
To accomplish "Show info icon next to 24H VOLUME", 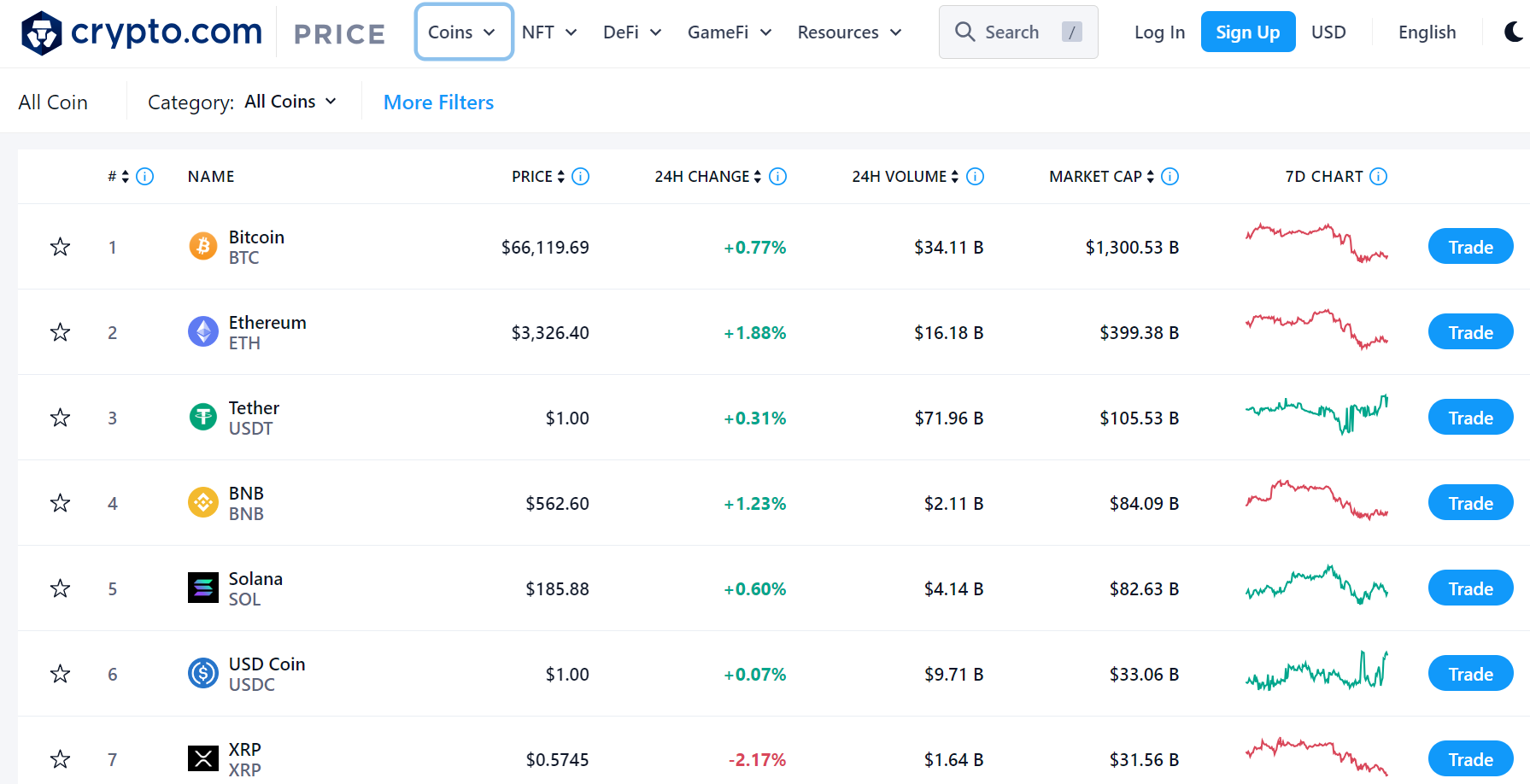I will tap(975, 176).
